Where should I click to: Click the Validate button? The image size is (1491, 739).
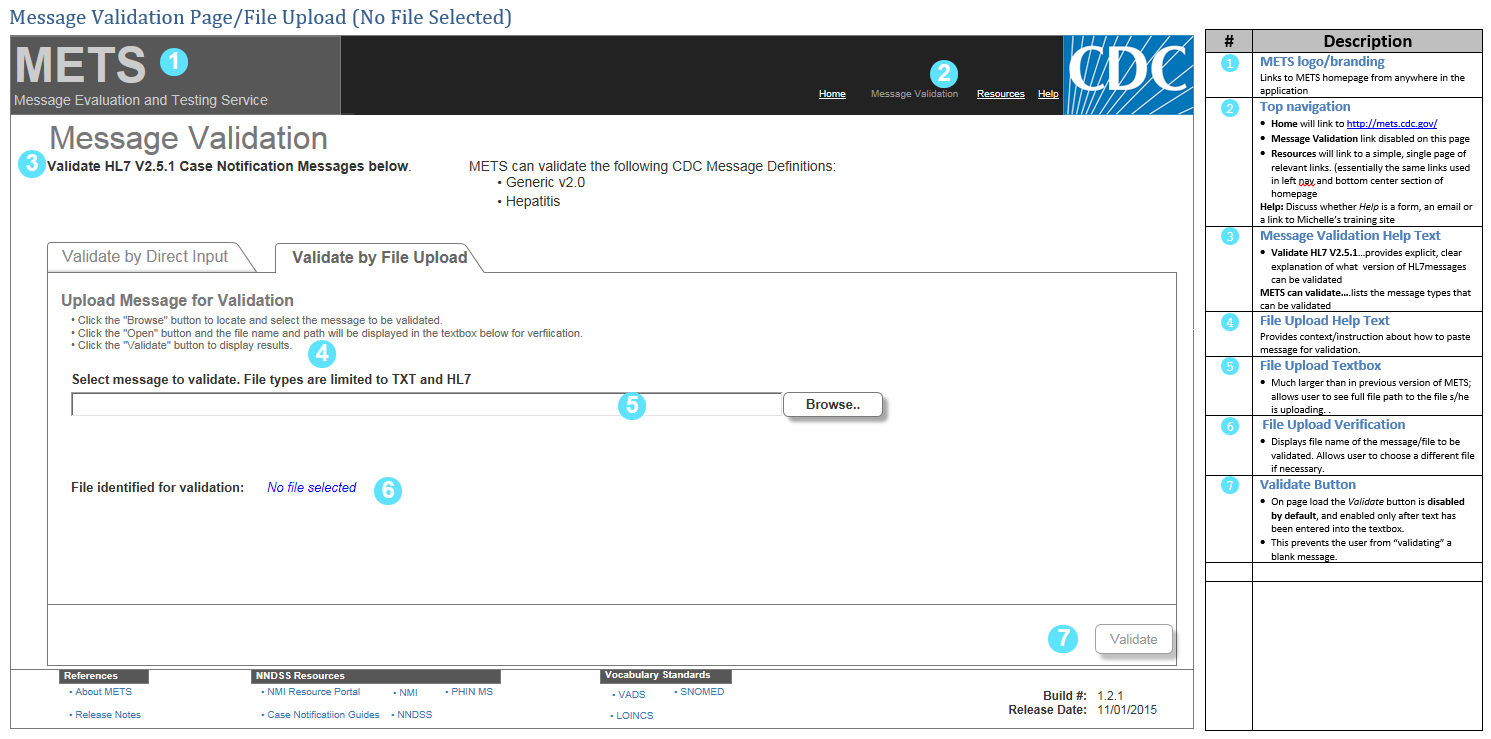(x=1134, y=640)
